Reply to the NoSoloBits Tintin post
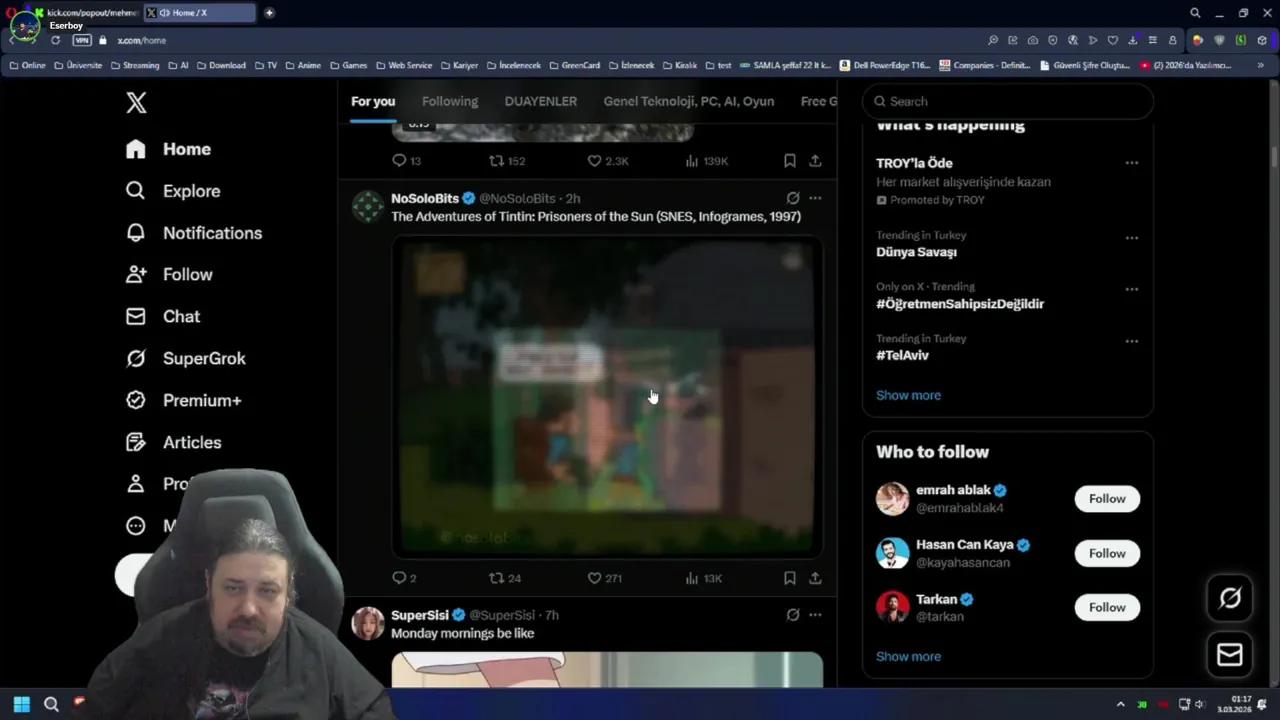1280x720 pixels. coord(404,578)
